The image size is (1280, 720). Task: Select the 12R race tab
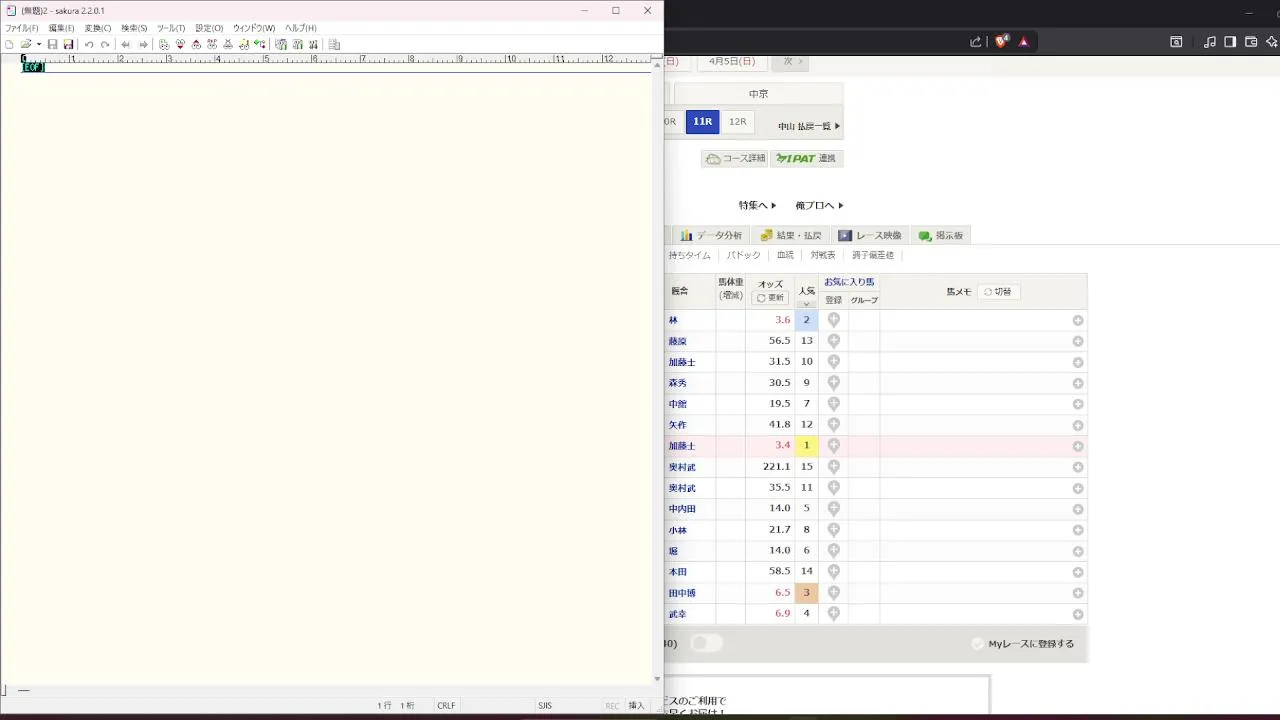tap(737, 122)
